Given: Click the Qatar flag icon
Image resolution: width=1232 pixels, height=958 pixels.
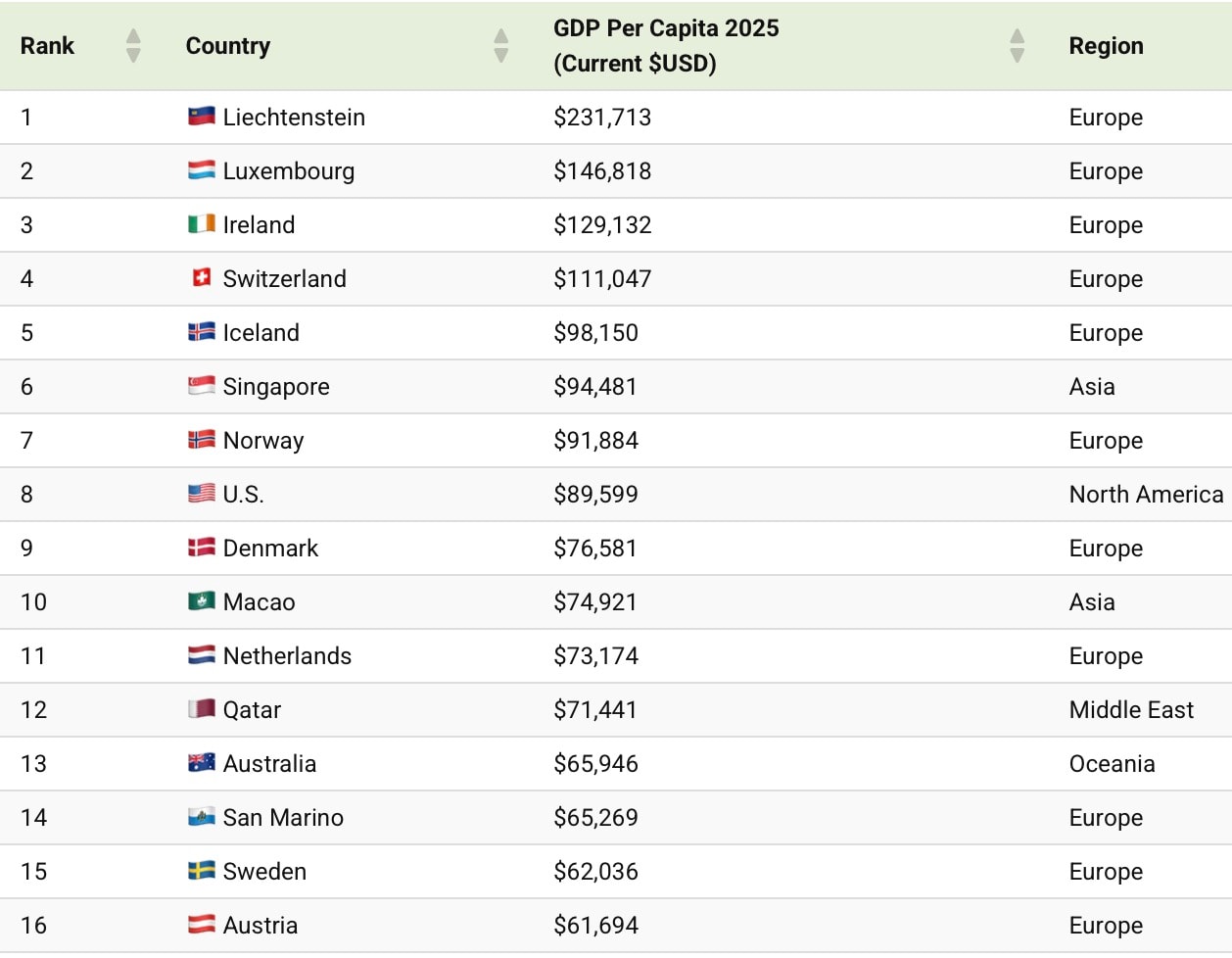Looking at the screenshot, I should pyautogui.click(x=201, y=709).
